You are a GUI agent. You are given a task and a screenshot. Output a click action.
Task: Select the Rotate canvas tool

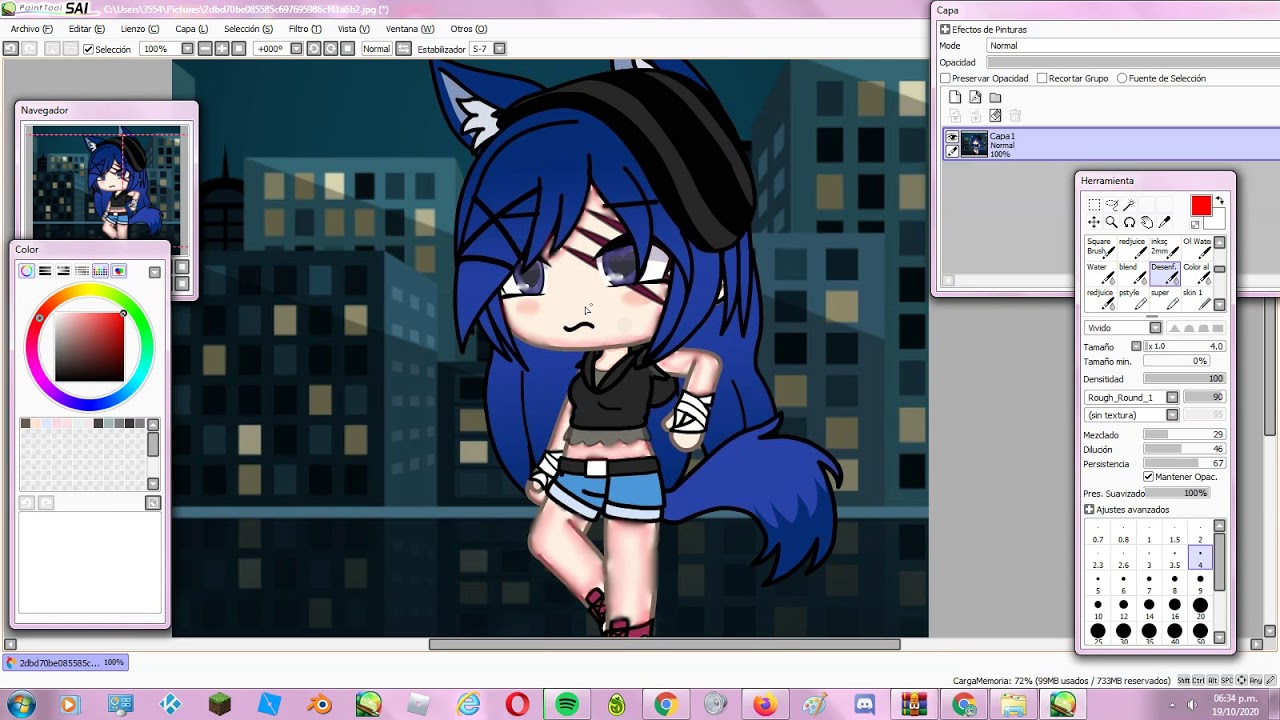pyautogui.click(x=1129, y=222)
